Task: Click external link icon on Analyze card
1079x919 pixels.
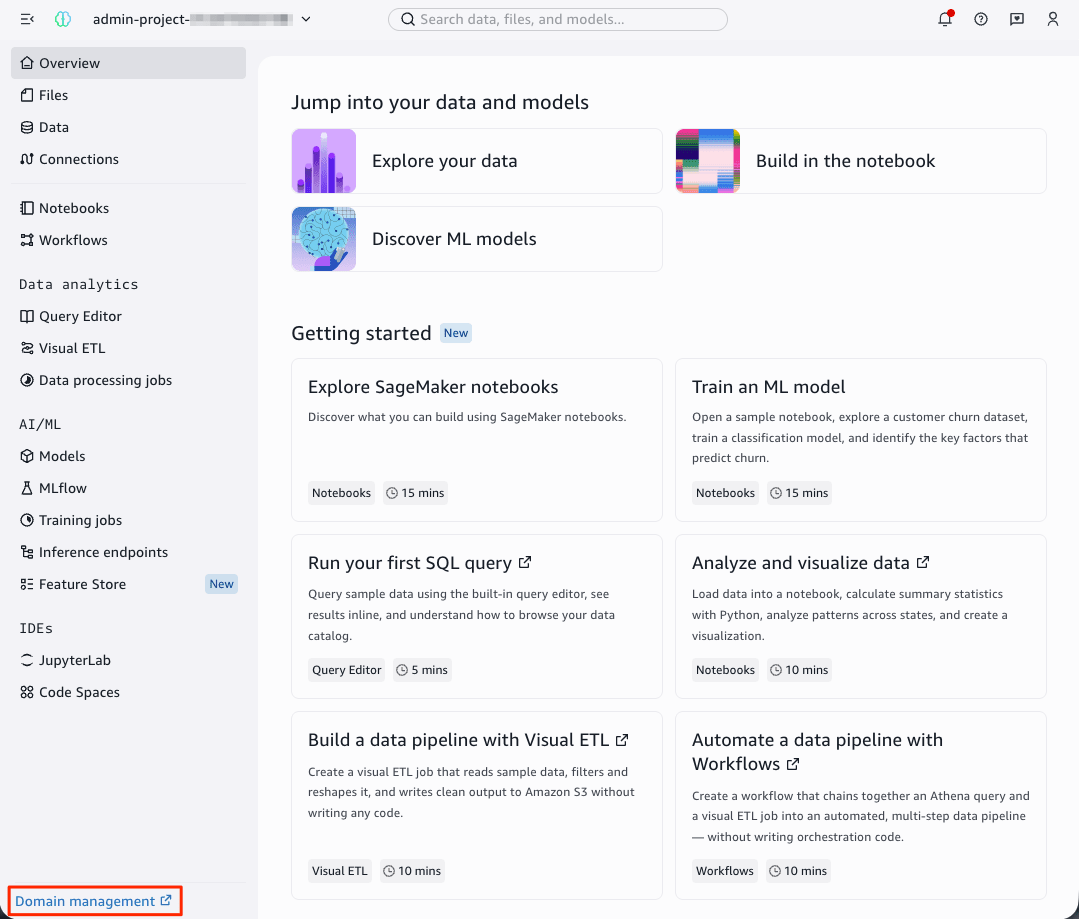Action: [x=923, y=562]
